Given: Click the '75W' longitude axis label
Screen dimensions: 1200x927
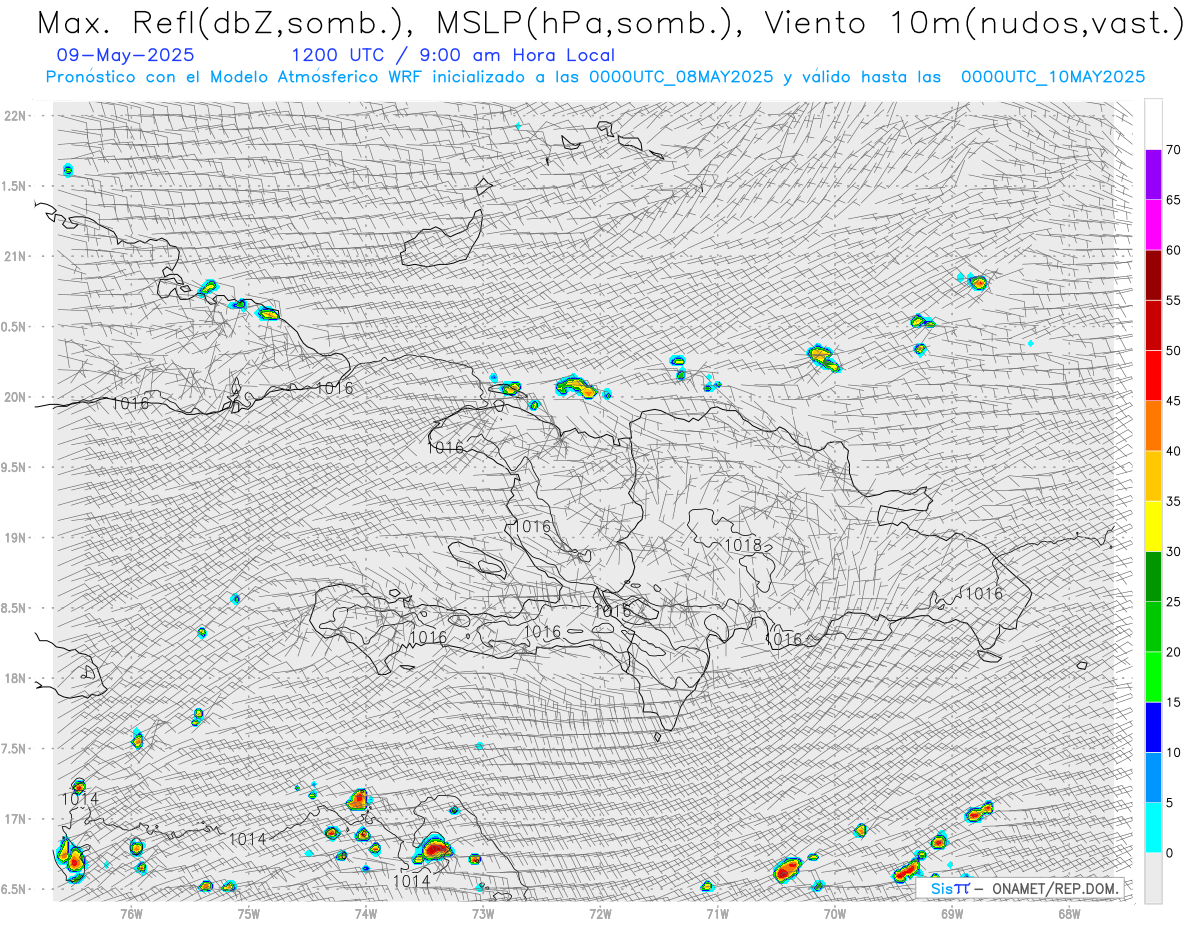Looking at the screenshot, I should tap(248, 913).
